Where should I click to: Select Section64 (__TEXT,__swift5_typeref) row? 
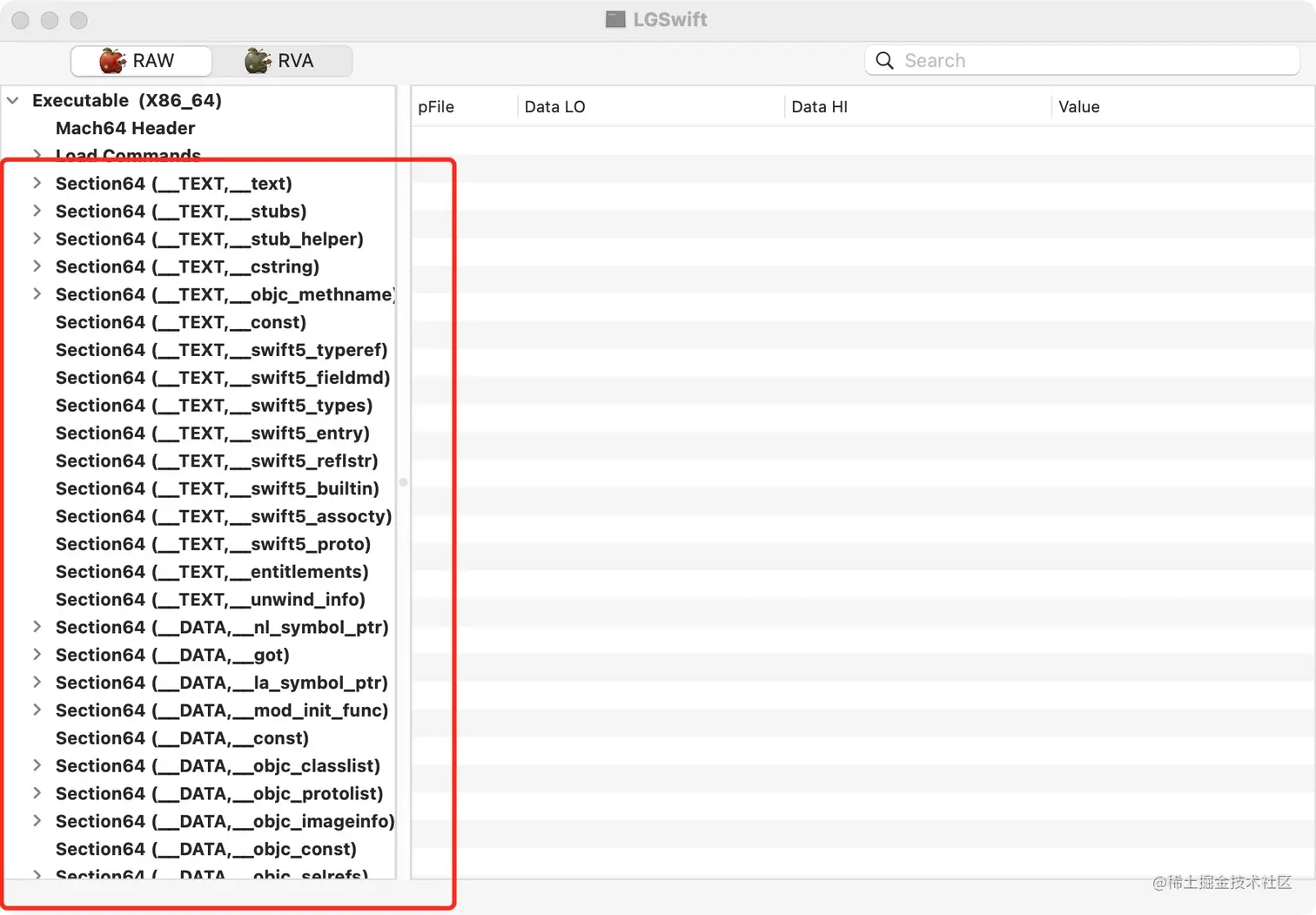pos(199,350)
